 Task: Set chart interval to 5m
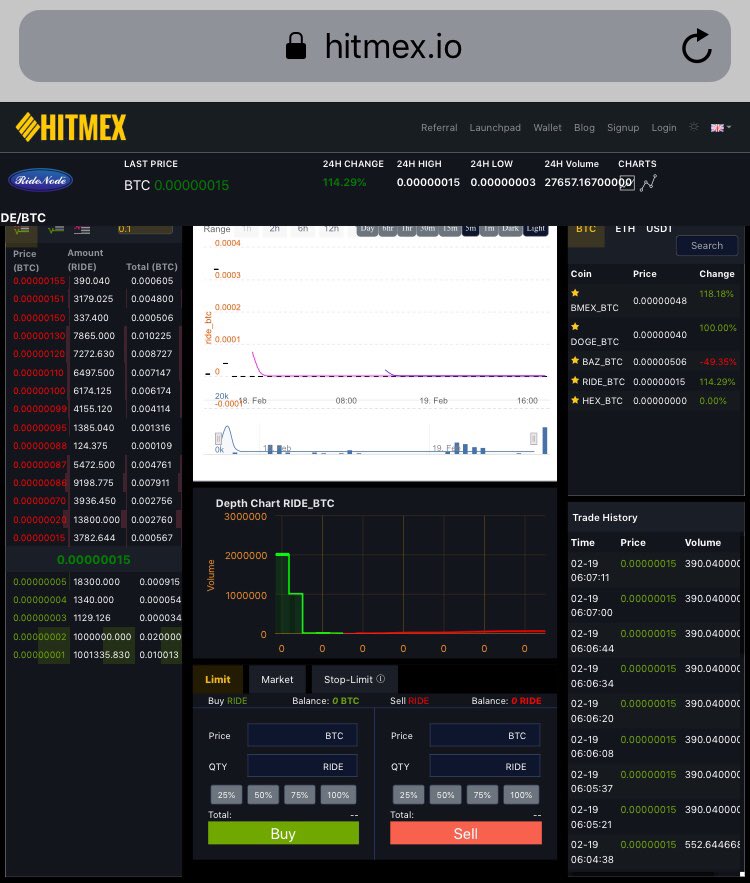click(471, 230)
